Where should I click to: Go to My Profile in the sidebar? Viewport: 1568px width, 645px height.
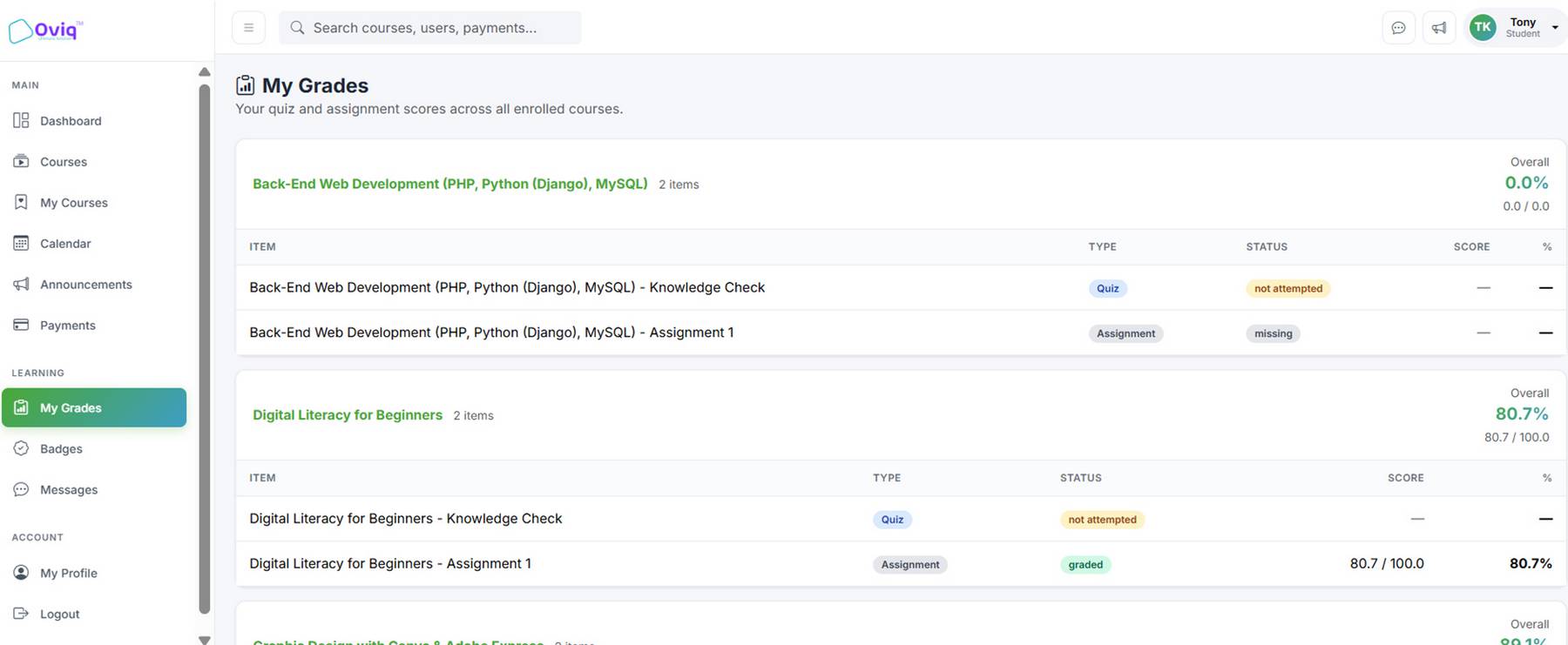[94, 573]
